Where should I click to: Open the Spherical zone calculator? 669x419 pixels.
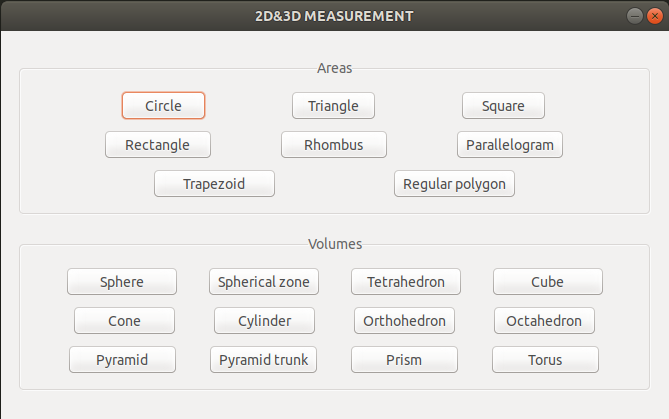(x=264, y=282)
